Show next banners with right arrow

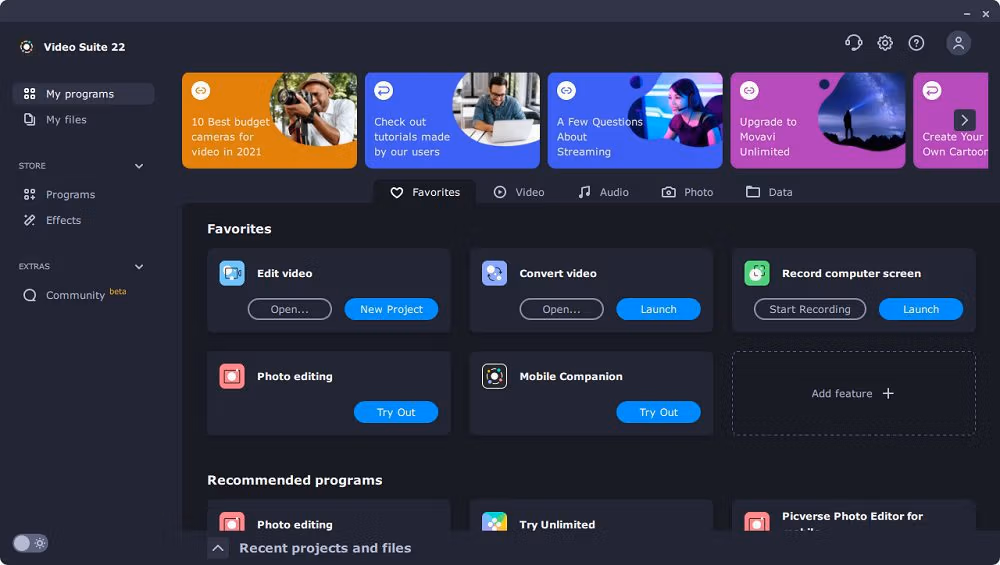(x=964, y=120)
